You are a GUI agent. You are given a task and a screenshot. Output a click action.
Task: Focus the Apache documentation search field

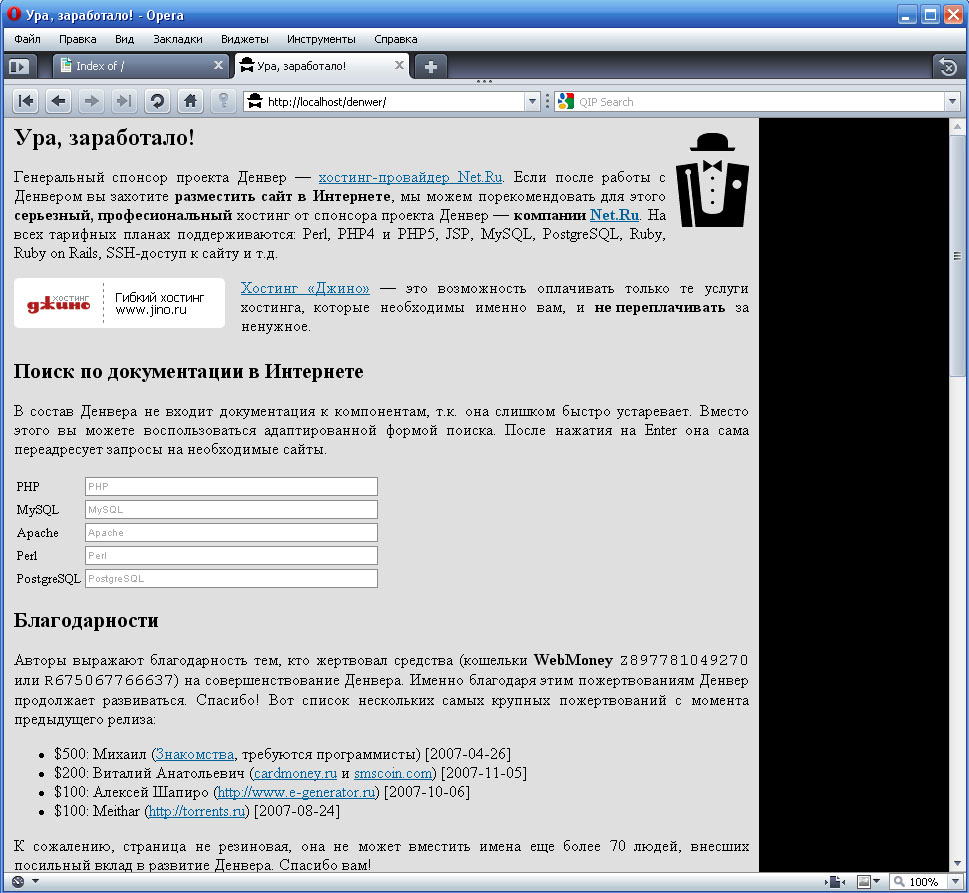point(231,533)
